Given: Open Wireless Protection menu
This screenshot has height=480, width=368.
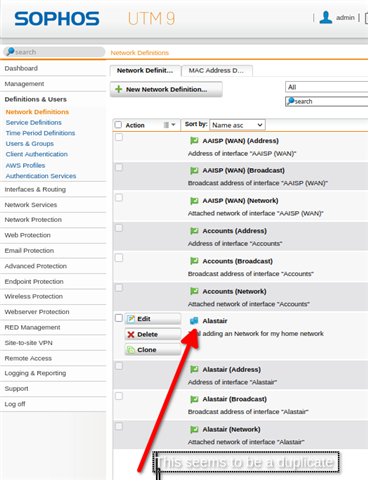Looking at the screenshot, I should (x=33, y=296).
